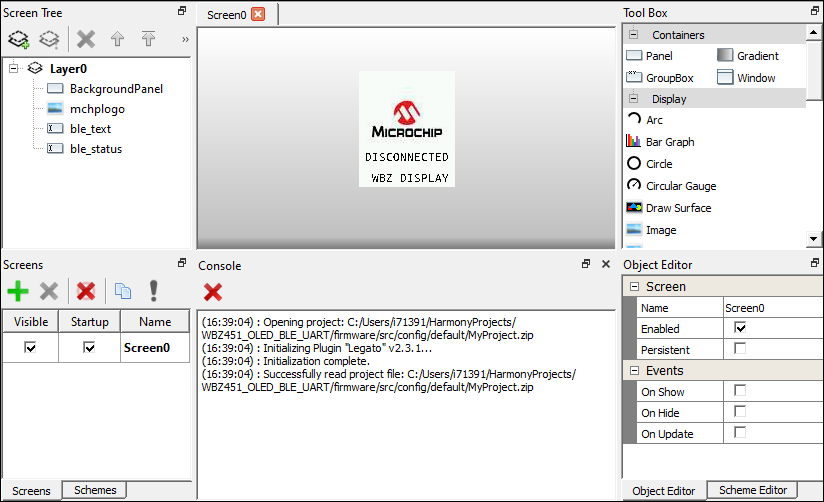This screenshot has height=502, width=824.
Task: Switch to the Schemes tab
Action: coord(95,490)
